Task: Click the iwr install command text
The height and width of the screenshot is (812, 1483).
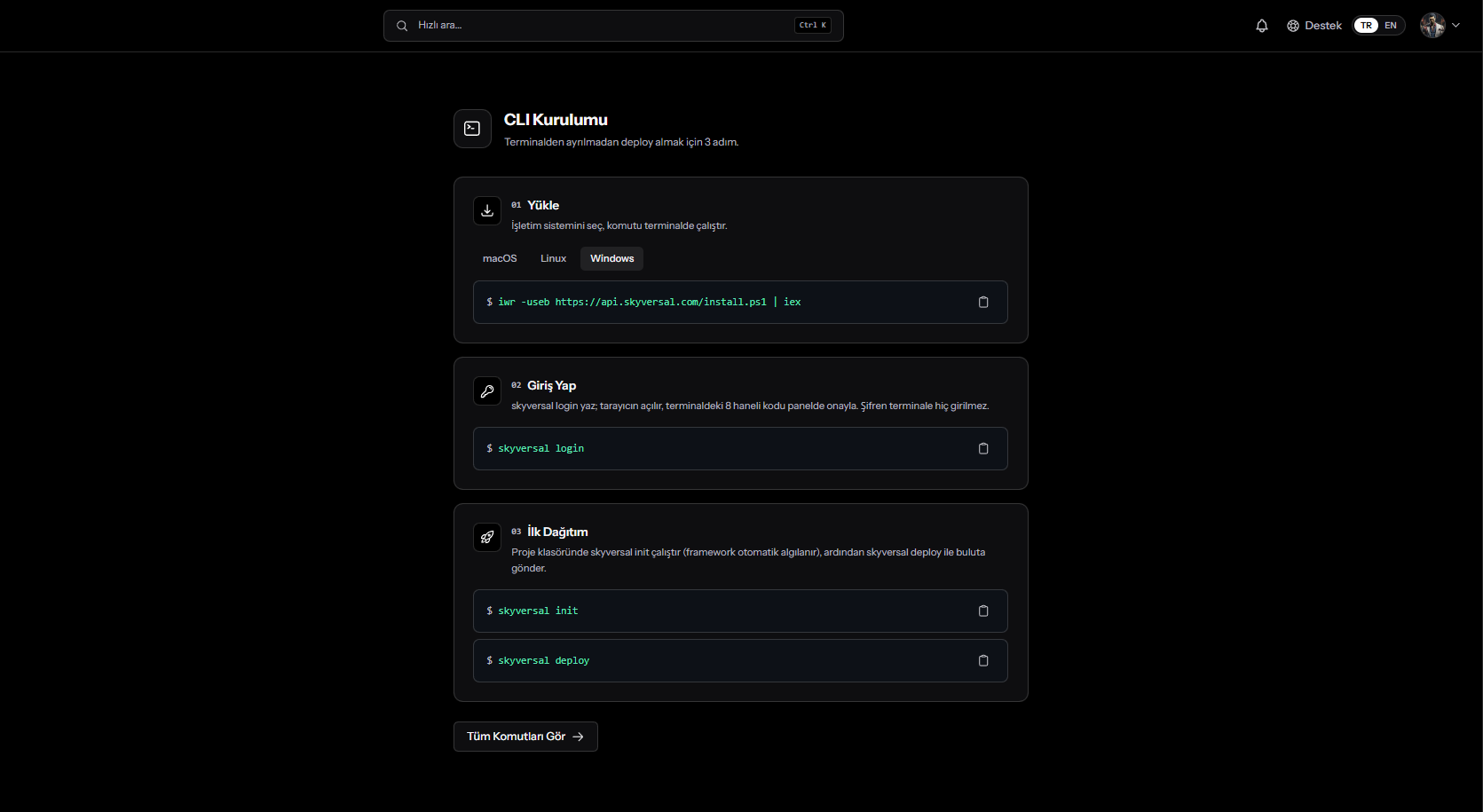Action: click(650, 303)
